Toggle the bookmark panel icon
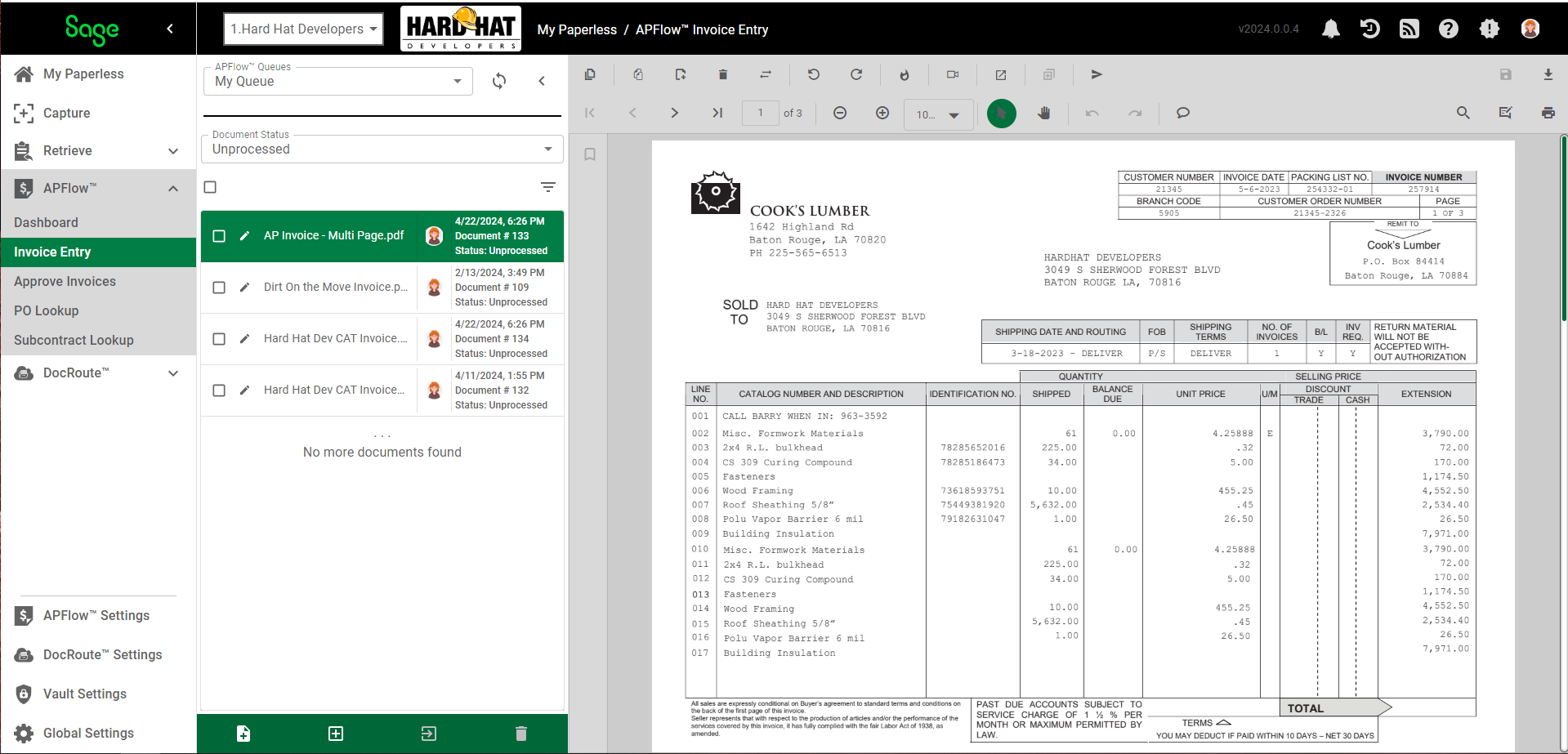 590,154
